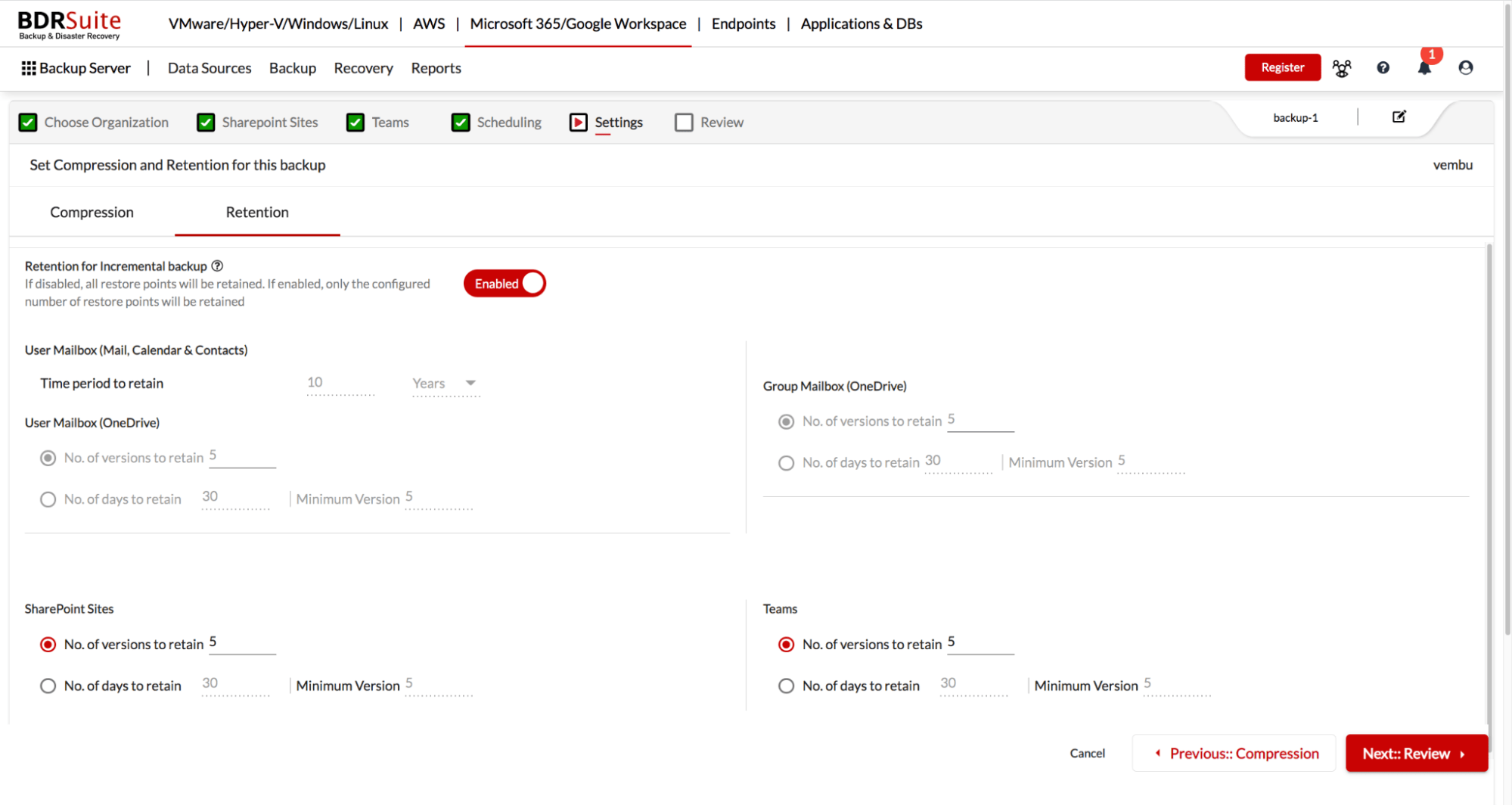This screenshot has width=1512, height=805.
Task: Toggle the Enabled retention switch
Action: tap(505, 283)
